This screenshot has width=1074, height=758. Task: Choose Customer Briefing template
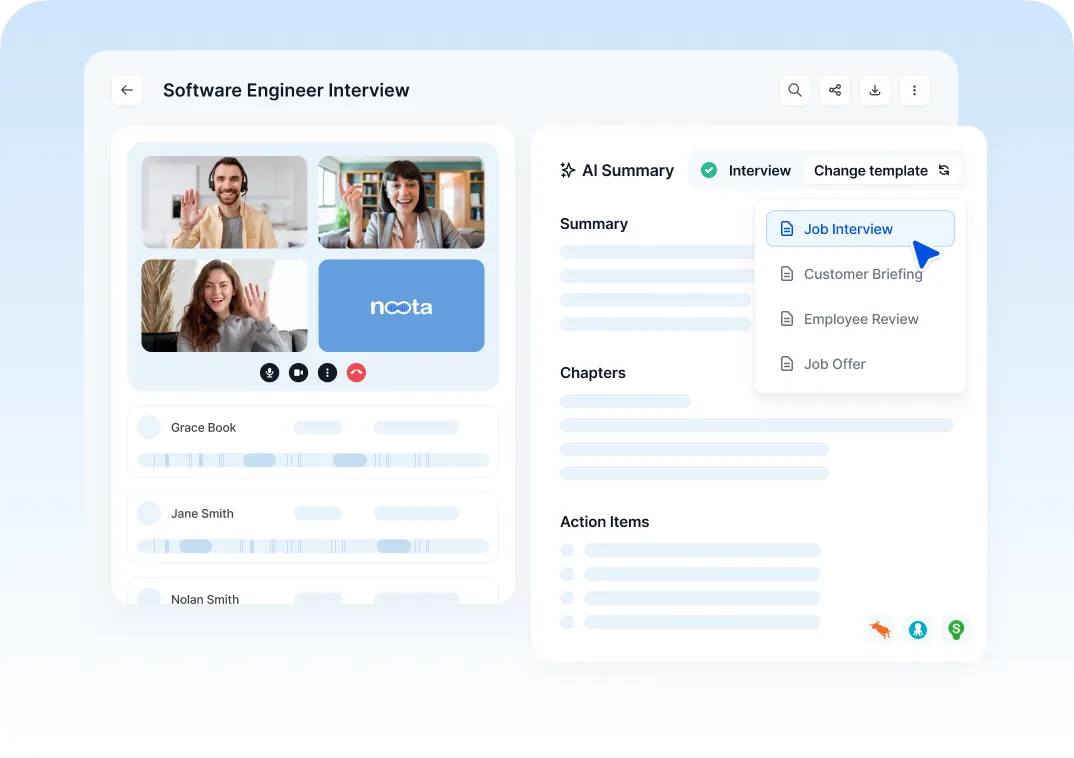tap(860, 274)
